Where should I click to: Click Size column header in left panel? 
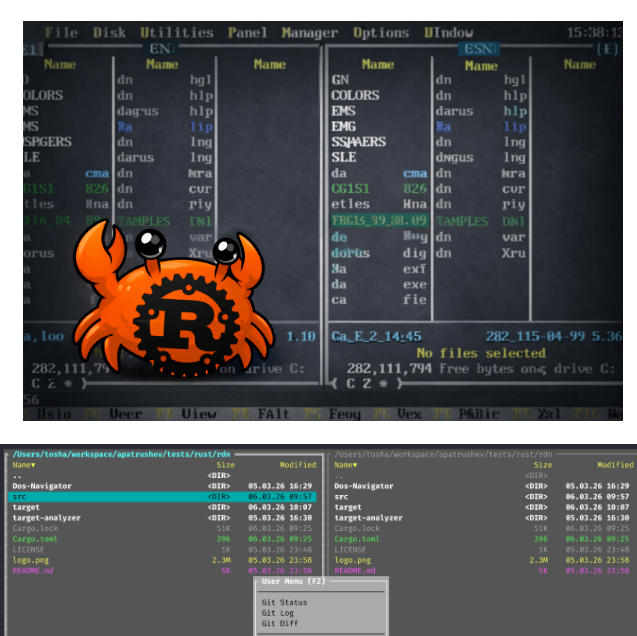tap(225, 465)
